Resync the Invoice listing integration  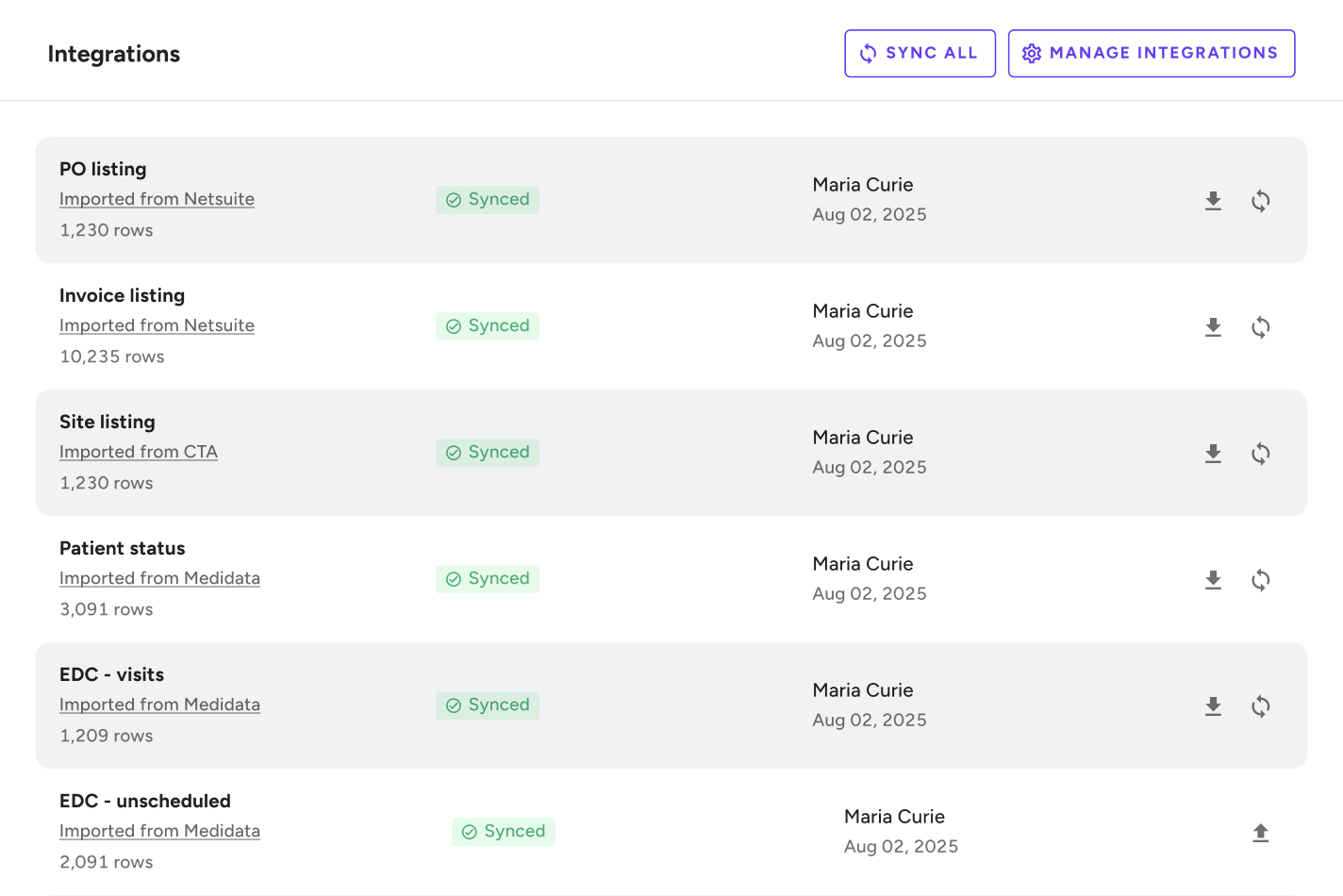(1260, 327)
